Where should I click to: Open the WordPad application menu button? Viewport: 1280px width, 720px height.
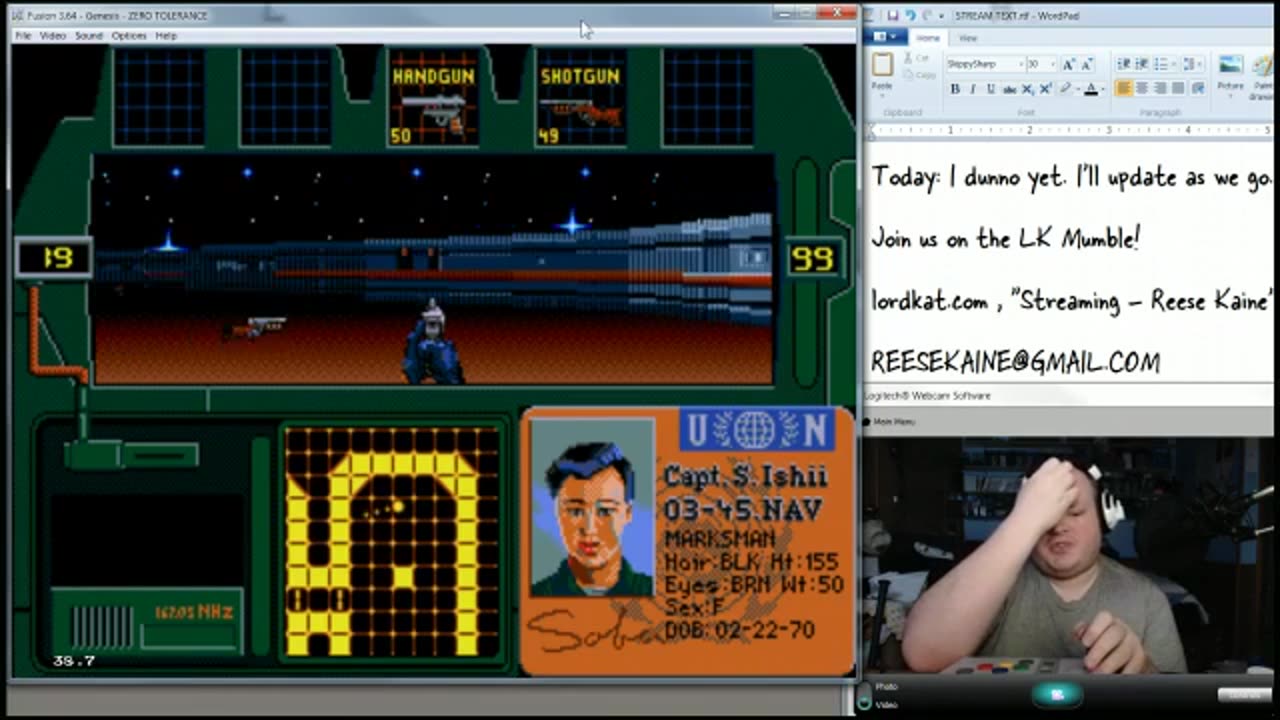click(886, 36)
